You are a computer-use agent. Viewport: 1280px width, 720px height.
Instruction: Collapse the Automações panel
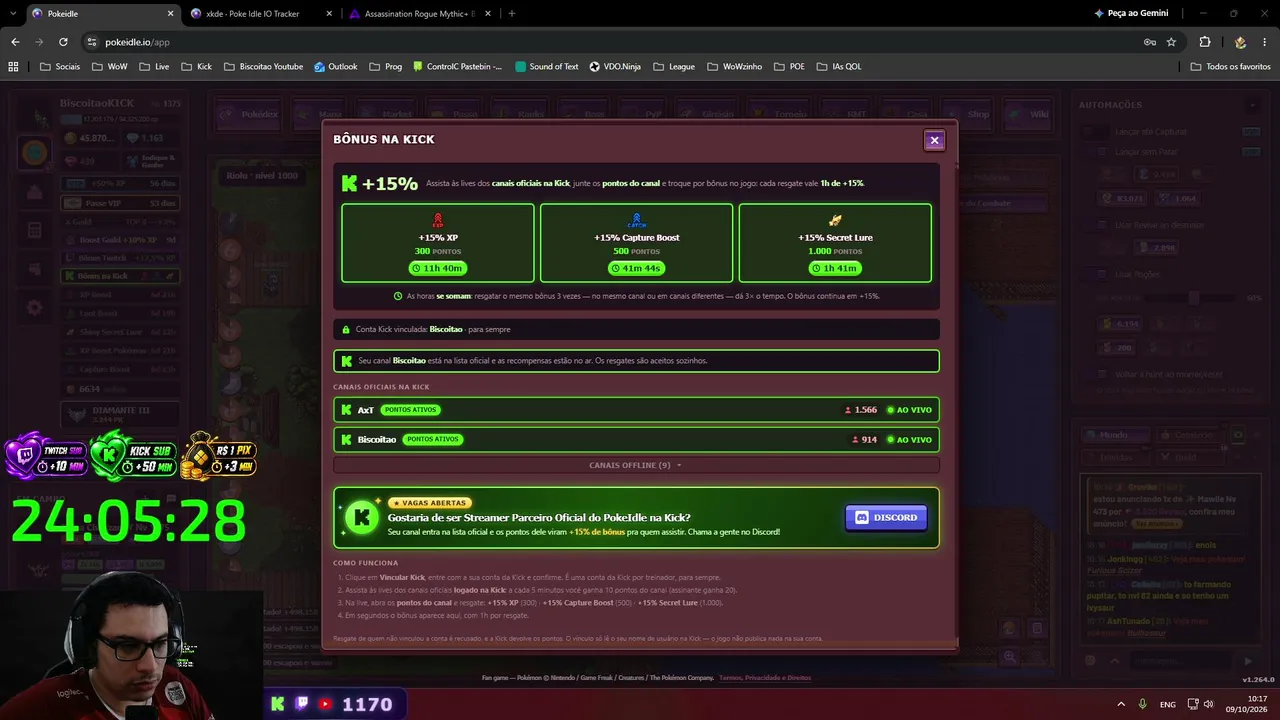coord(1253,105)
